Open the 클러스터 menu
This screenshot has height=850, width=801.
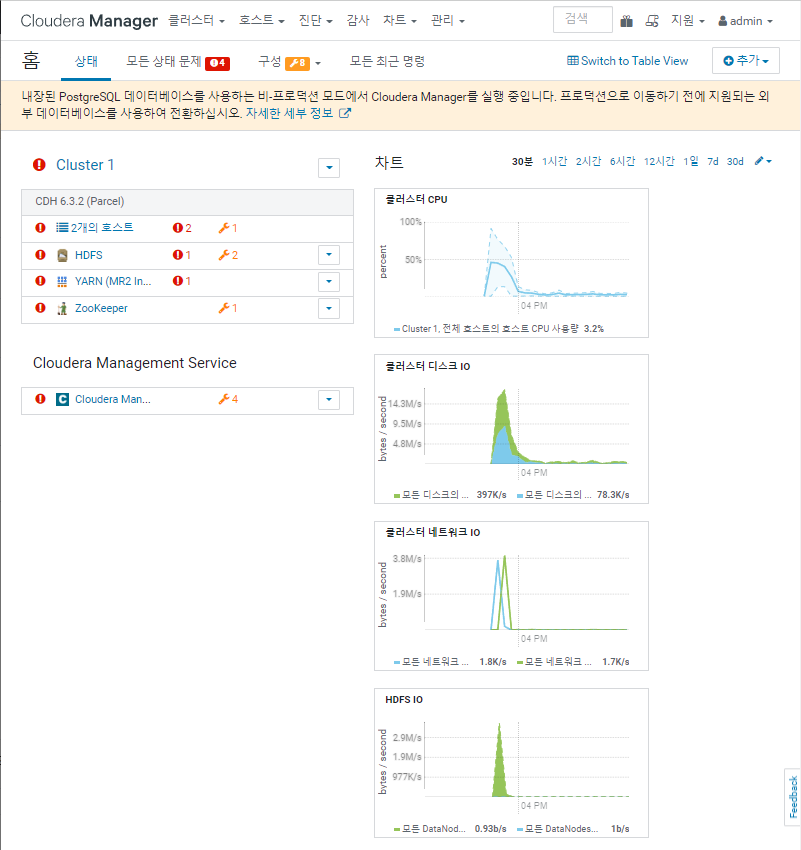(196, 21)
